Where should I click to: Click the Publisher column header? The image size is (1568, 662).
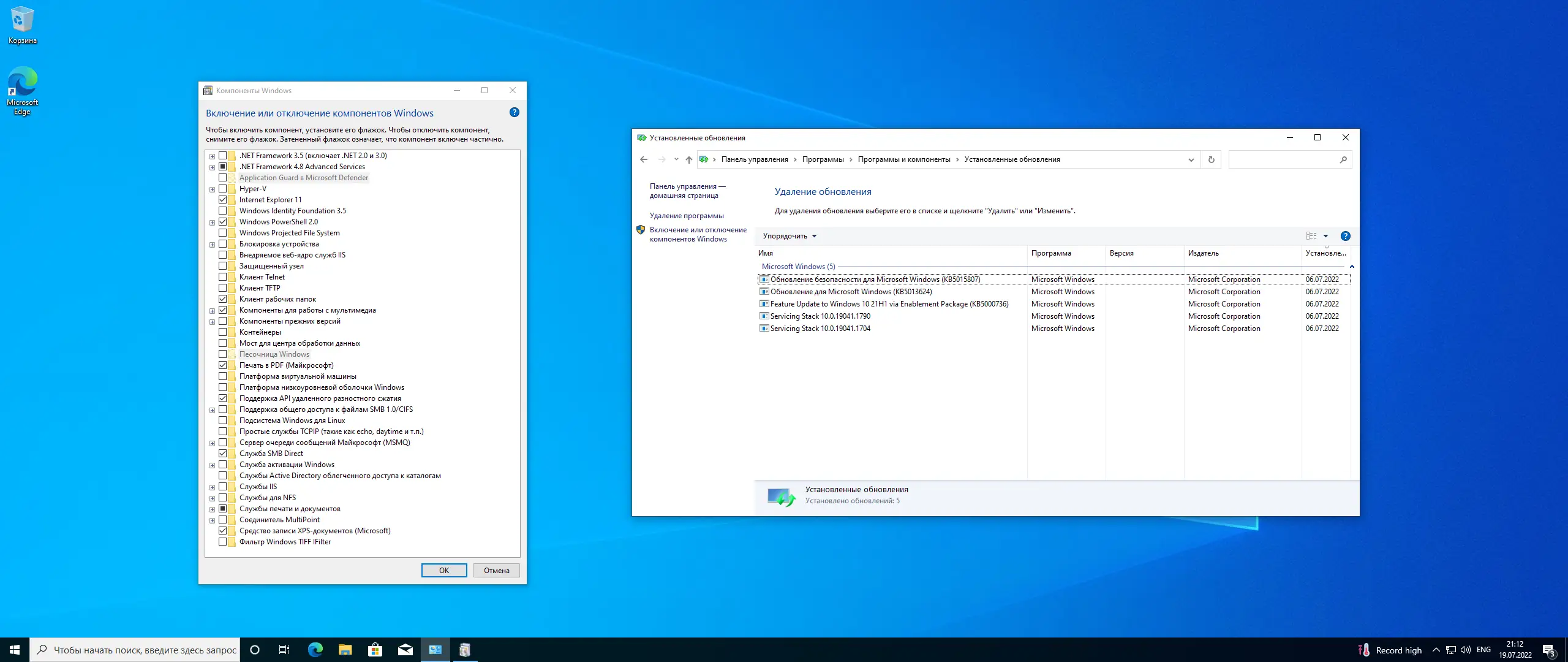[x=1204, y=253]
